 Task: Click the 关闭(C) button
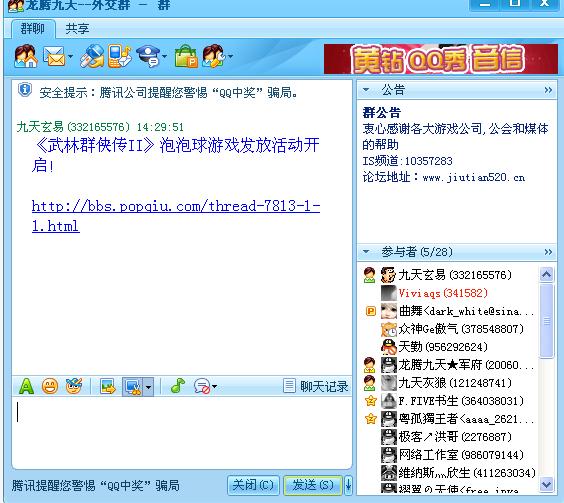click(x=253, y=485)
